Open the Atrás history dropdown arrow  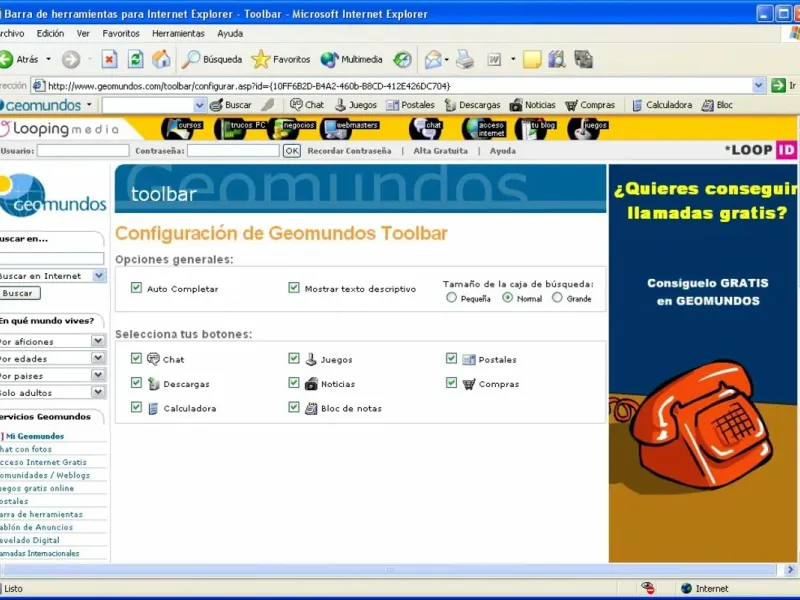point(48,60)
